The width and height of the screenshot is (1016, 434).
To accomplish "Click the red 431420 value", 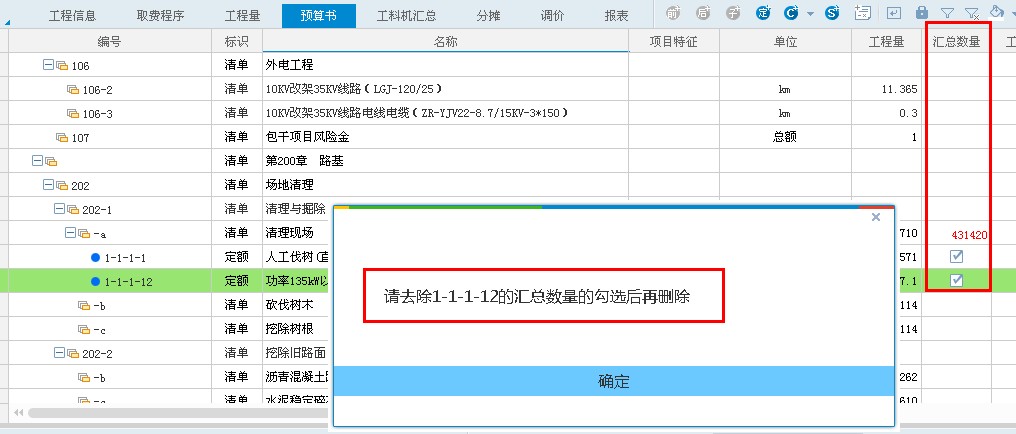I will (969, 234).
